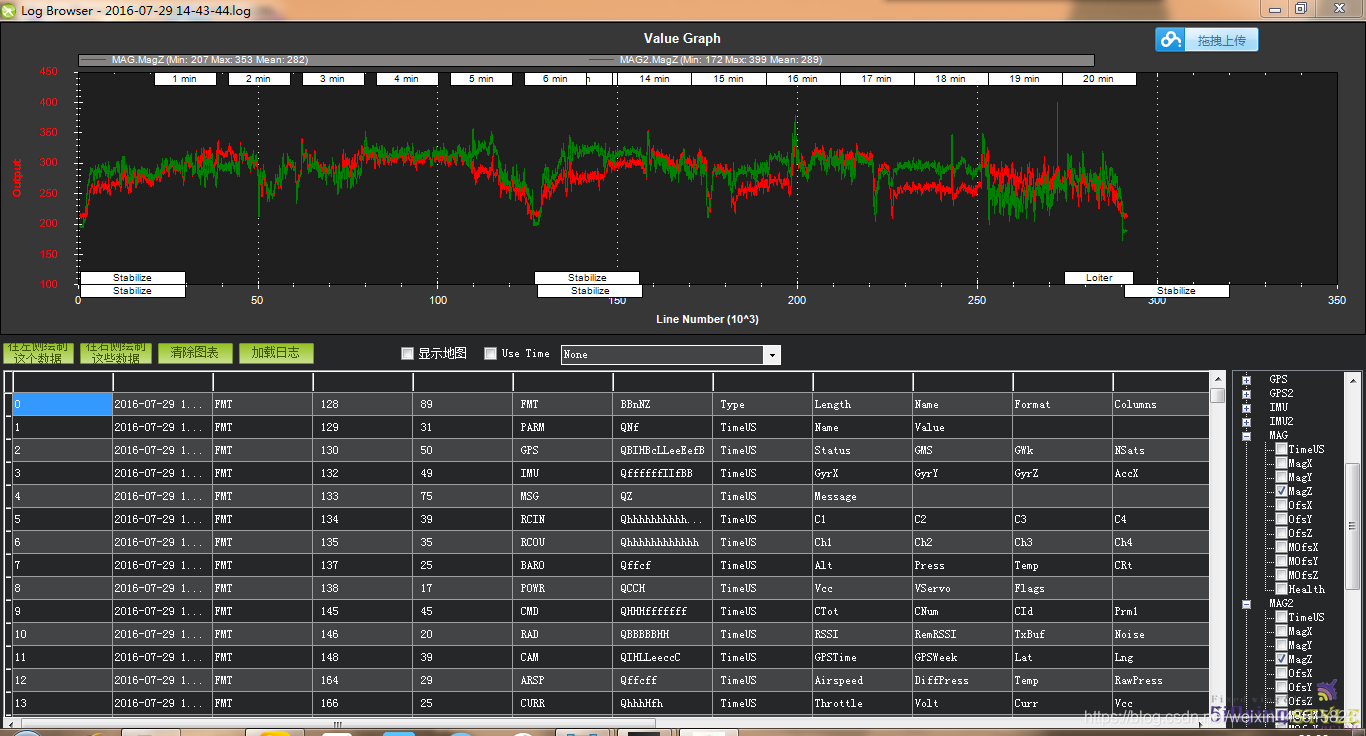Click the 拖拽上传 upload button
1366x736 pixels.
(x=1207, y=40)
